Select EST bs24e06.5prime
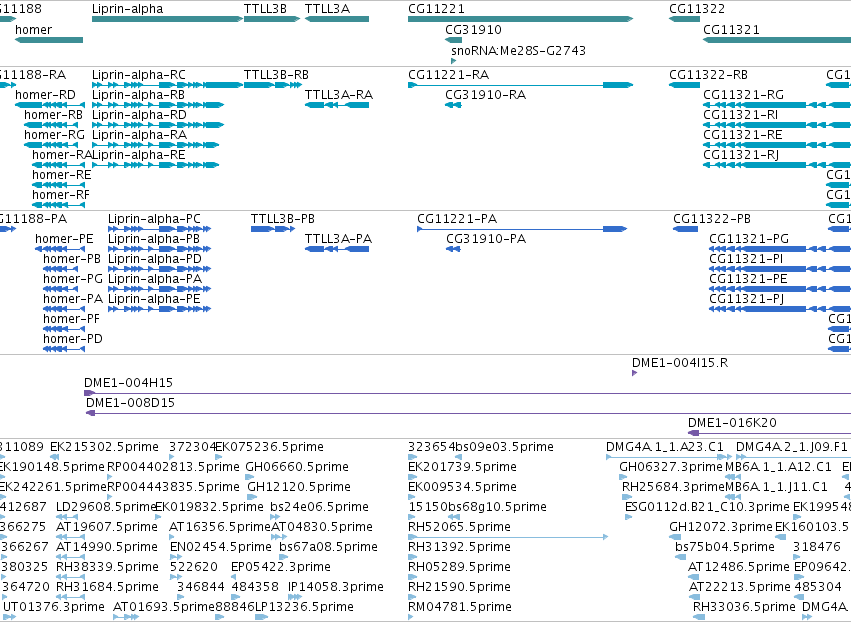 tap(319, 507)
